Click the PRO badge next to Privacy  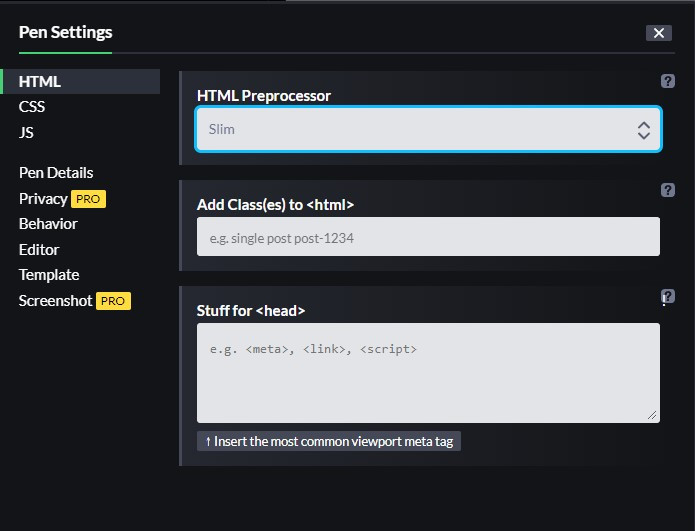[88, 199]
